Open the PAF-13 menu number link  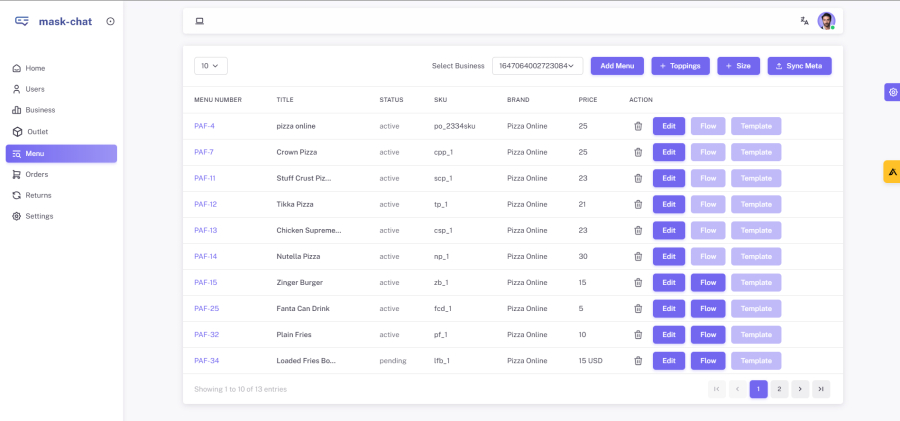tap(205, 230)
